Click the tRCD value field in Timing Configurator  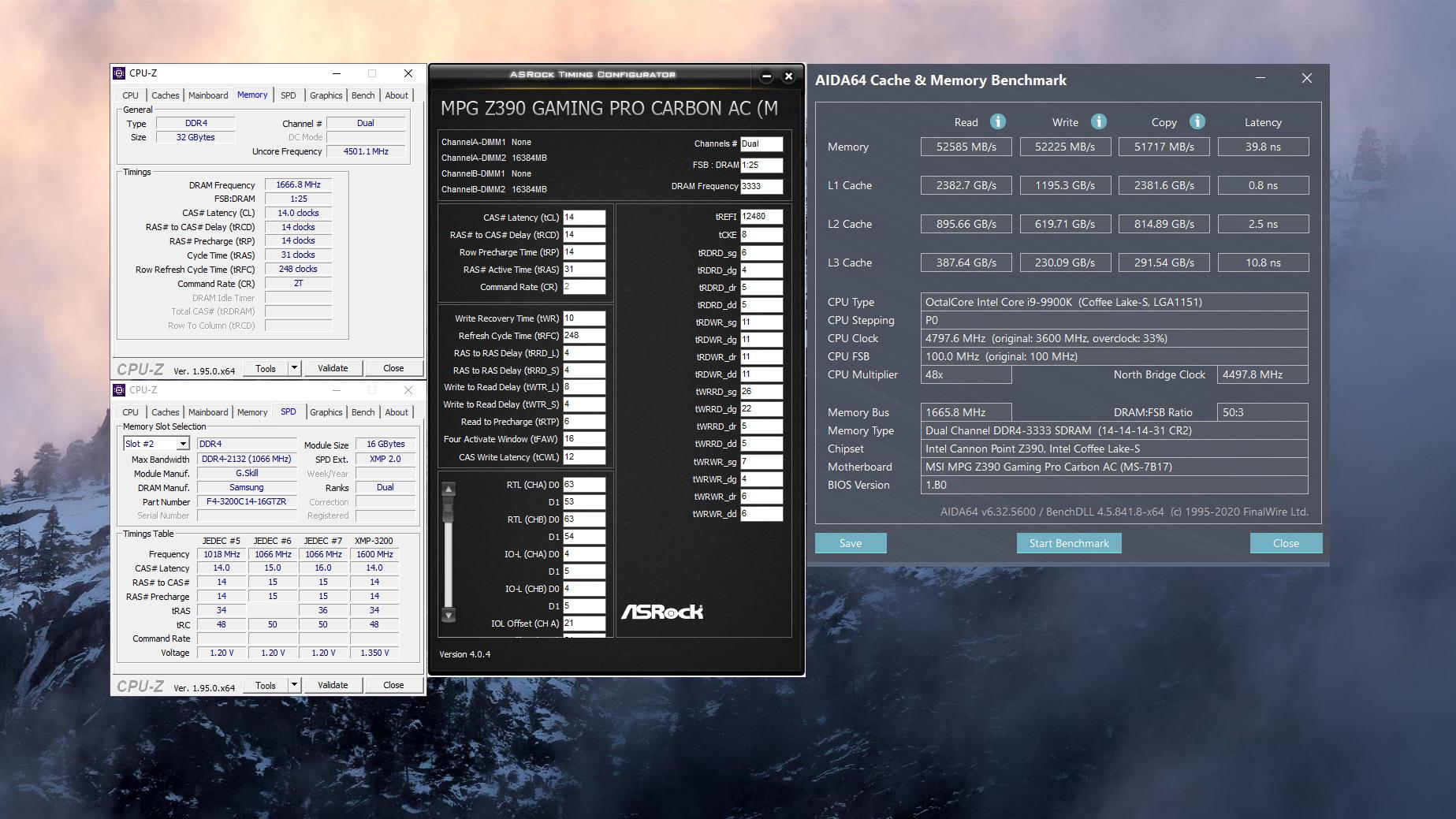(584, 235)
